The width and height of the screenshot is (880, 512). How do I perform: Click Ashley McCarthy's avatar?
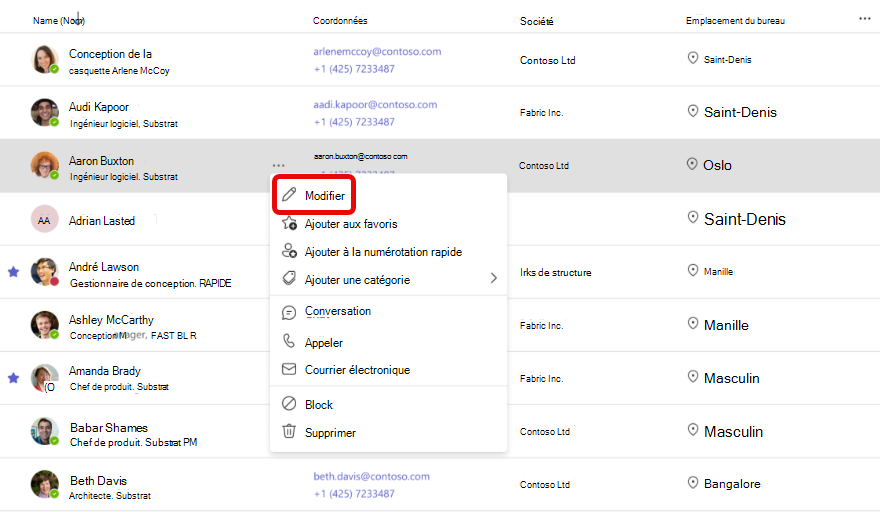tap(44, 325)
